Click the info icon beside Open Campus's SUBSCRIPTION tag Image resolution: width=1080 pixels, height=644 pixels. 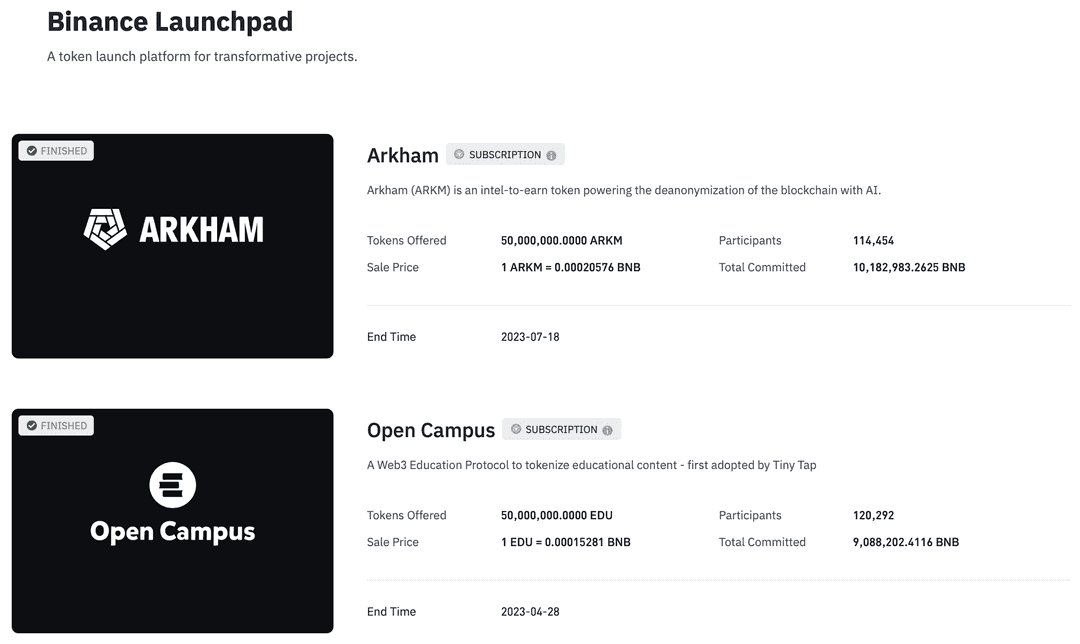[x=608, y=429]
